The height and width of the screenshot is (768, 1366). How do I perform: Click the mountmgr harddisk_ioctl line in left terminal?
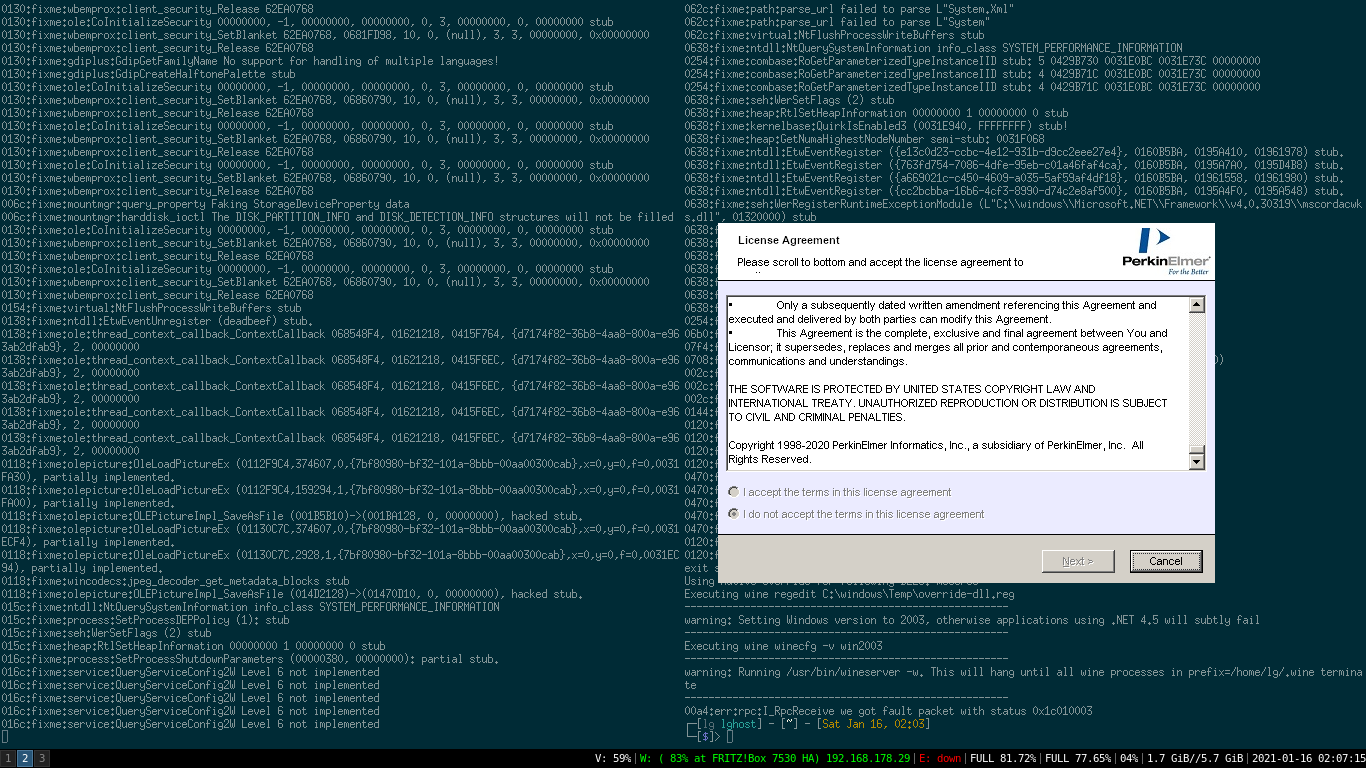338,217
